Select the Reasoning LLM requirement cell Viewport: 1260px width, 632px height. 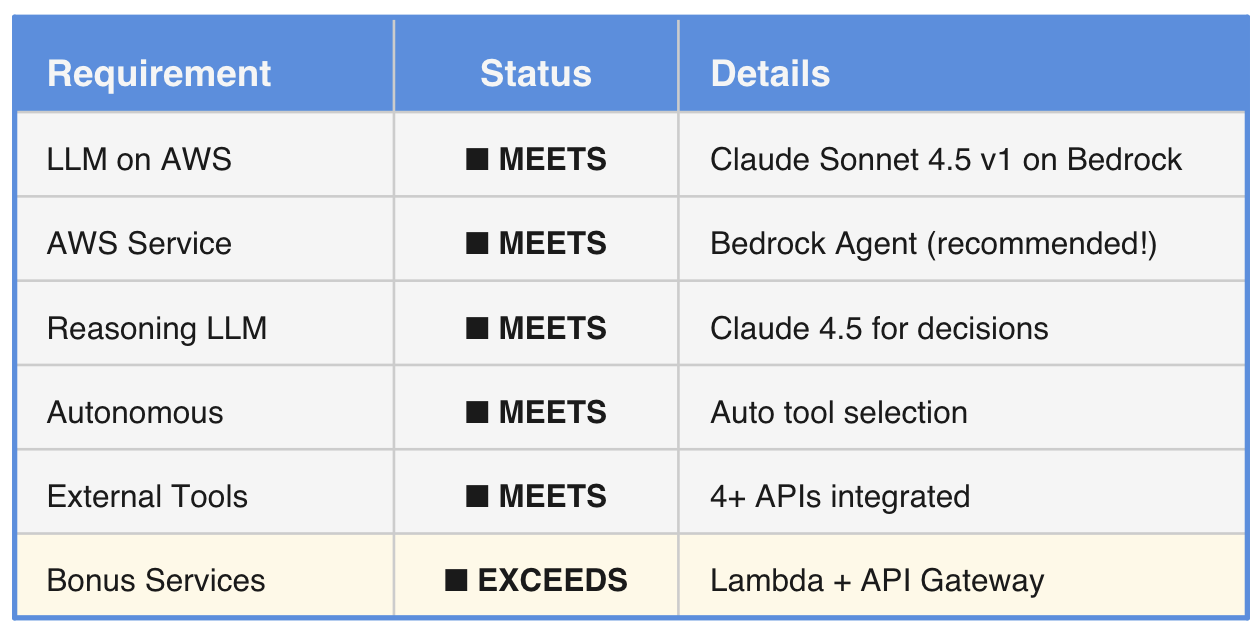[x=157, y=328]
